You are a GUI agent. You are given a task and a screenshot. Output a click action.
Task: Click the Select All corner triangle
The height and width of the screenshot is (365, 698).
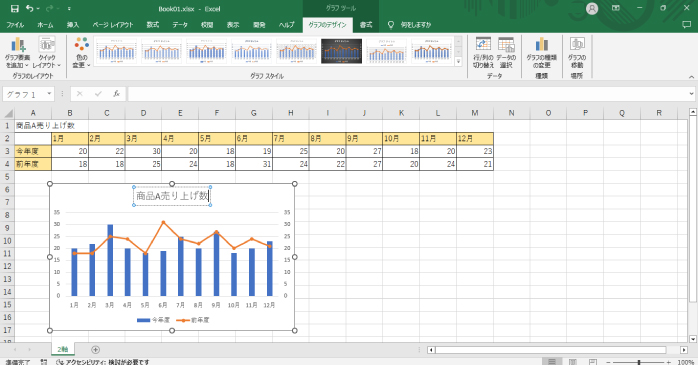pos(8,113)
